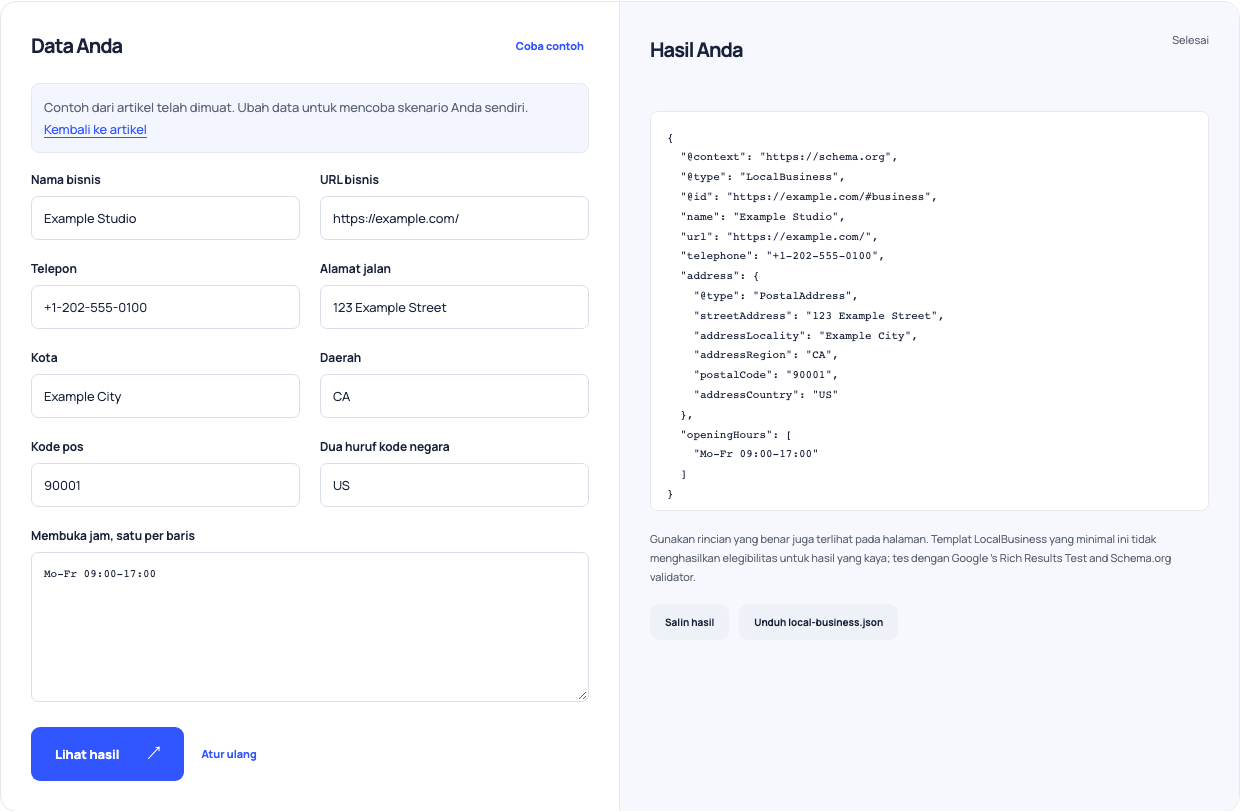Click the "openingHours" line in JSON output
Image resolution: width=1240 pixels, height=812 pixels.
pos(736,435)
